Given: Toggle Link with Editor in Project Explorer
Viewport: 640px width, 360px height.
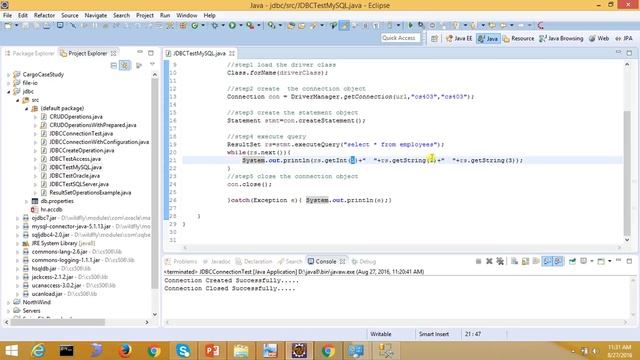Looking at the screenshot, I should (124, 65).
